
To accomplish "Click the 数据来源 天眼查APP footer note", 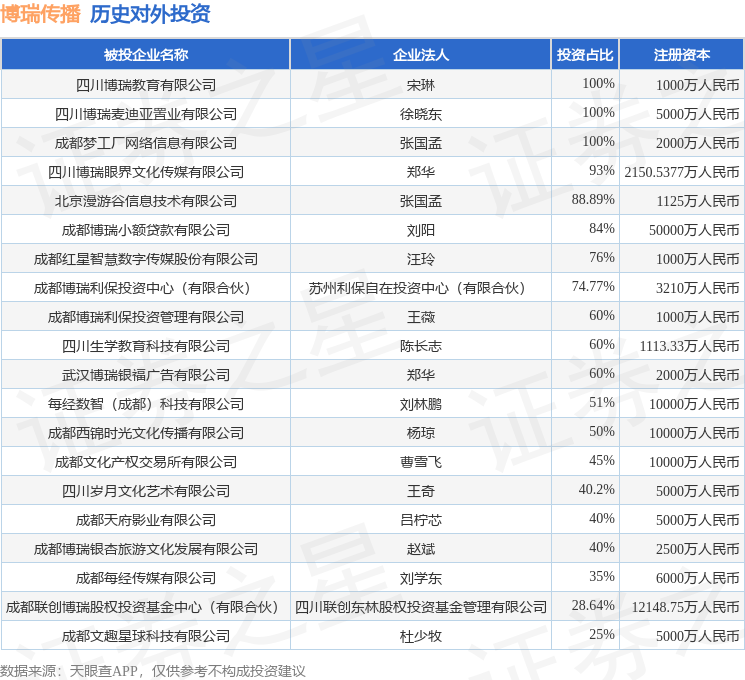I will (x=153, y=671).
